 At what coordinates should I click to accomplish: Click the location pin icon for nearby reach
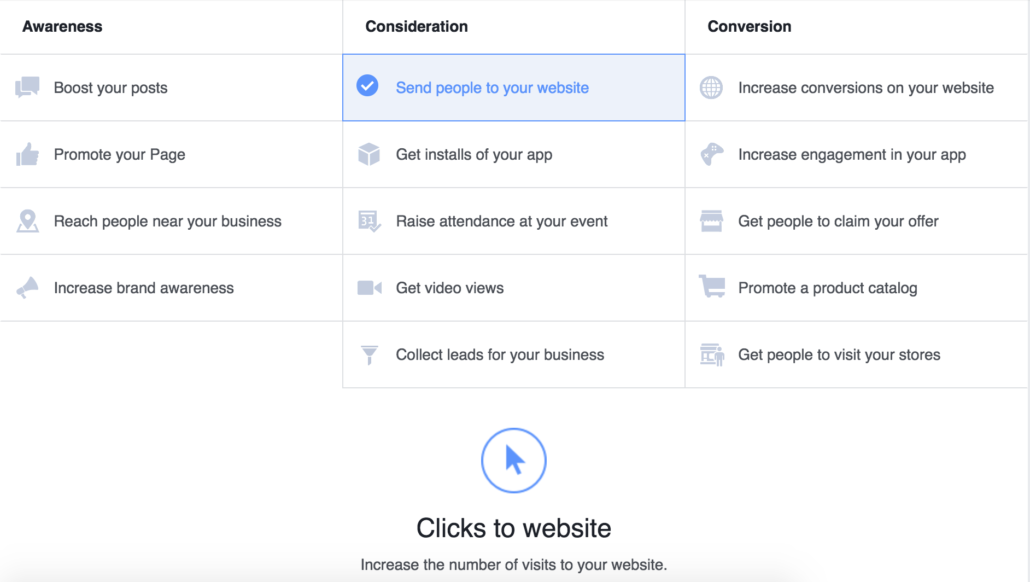(x=28, y=221)
